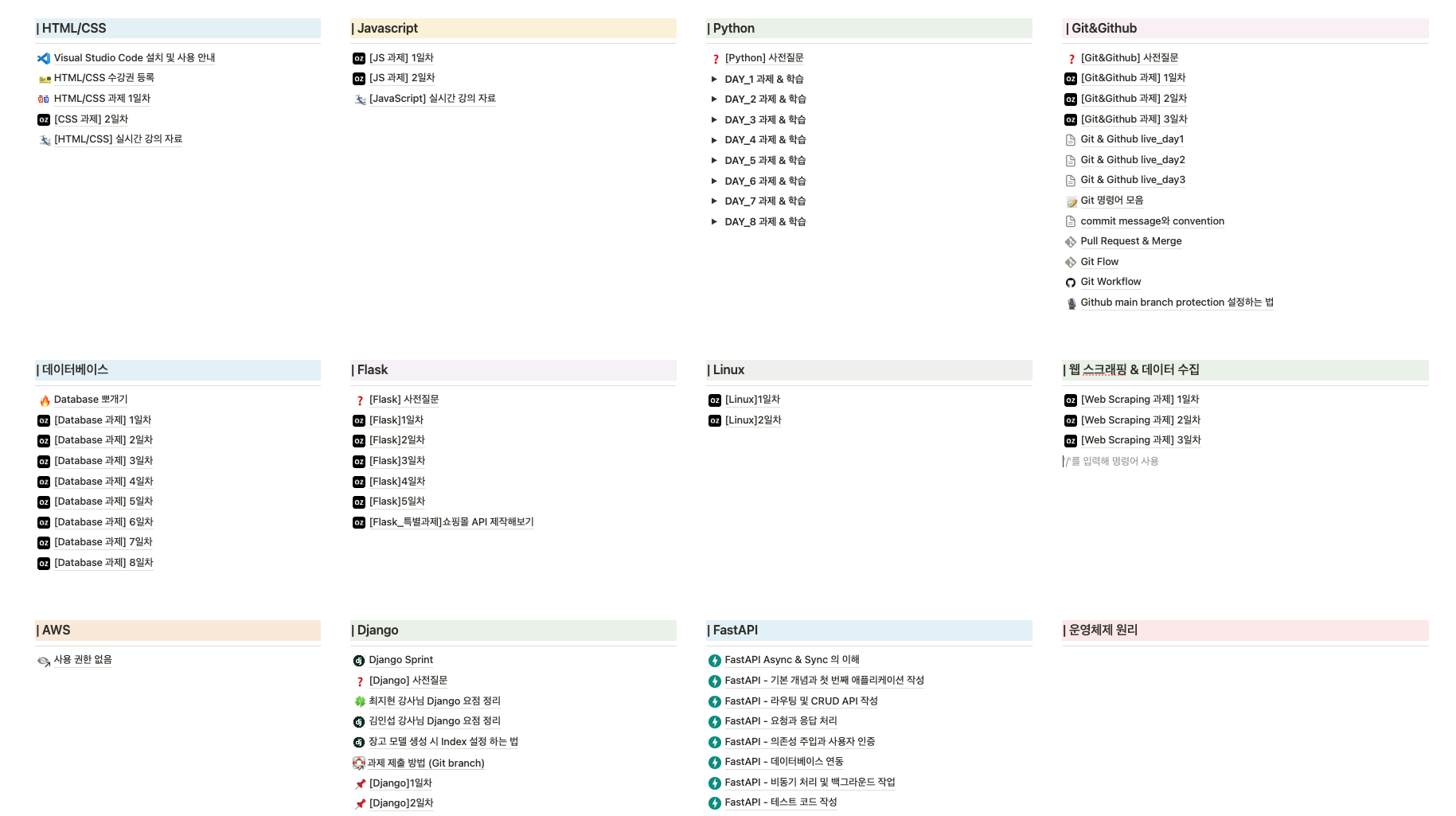Expand the DAY_2 과제 & 학습 toggle

pyautogui.click(x=714, y=100)
